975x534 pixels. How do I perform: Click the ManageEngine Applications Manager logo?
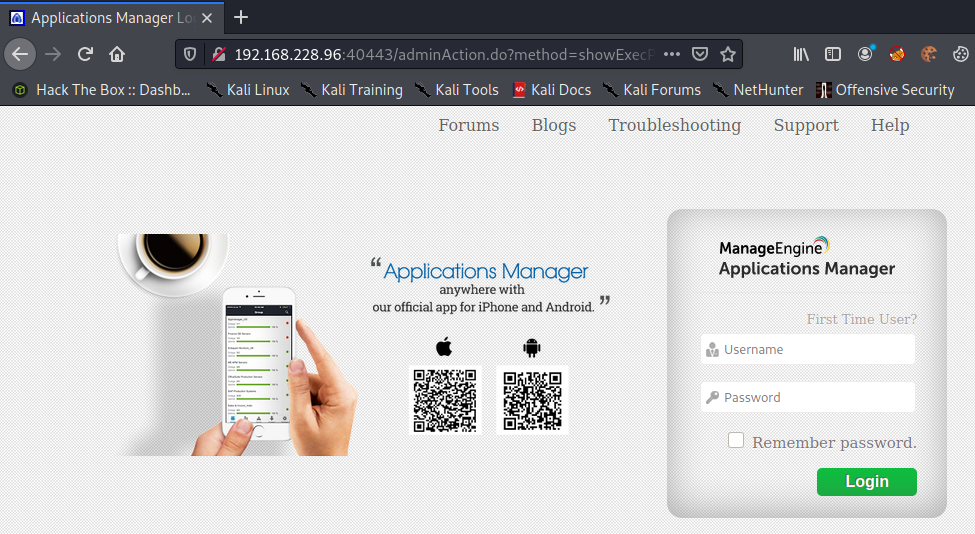tap(806, 257)
